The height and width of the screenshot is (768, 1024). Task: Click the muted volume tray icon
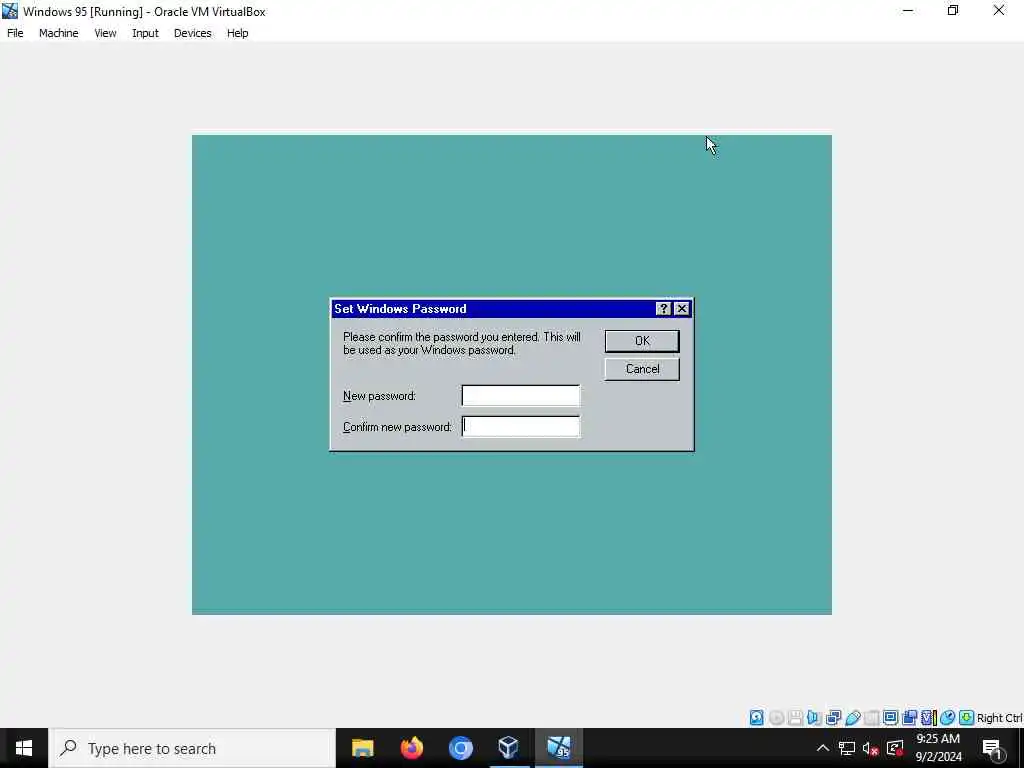(871, 749)
